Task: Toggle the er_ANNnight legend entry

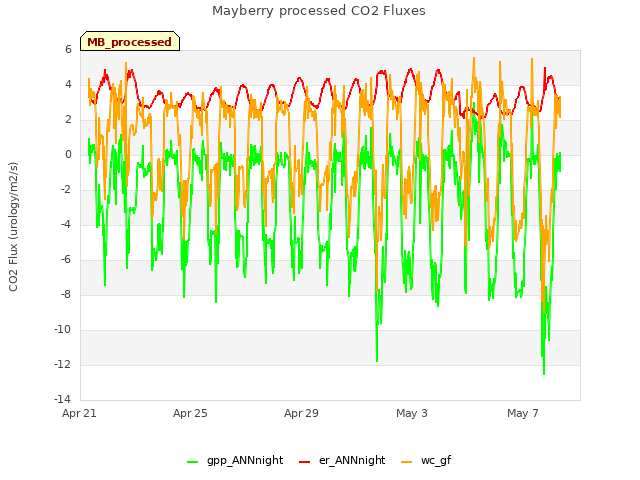Action: pyautogui.click(x=342, y=460)
